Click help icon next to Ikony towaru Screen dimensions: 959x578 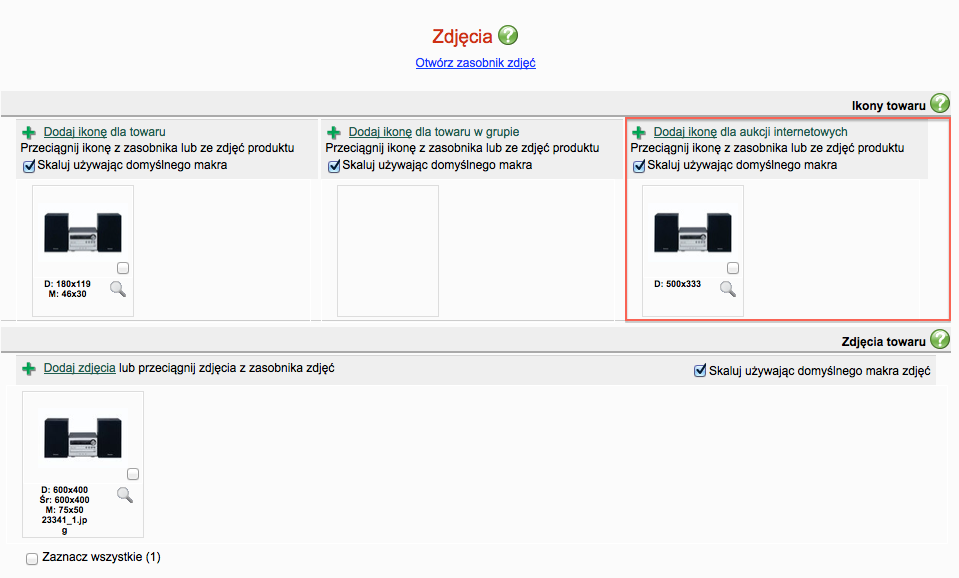(x=939, y=103)
